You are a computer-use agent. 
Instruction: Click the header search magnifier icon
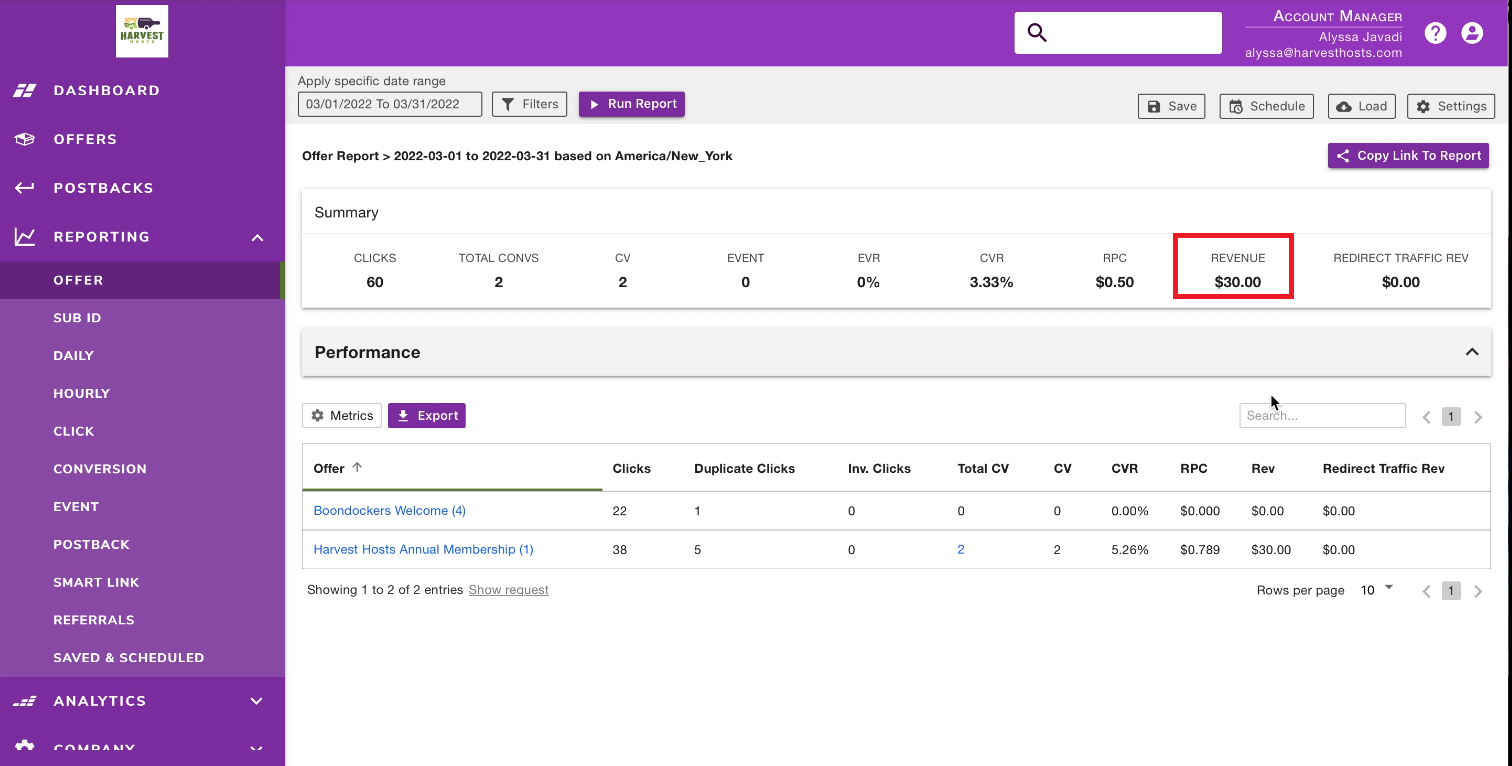point(1037,33)
